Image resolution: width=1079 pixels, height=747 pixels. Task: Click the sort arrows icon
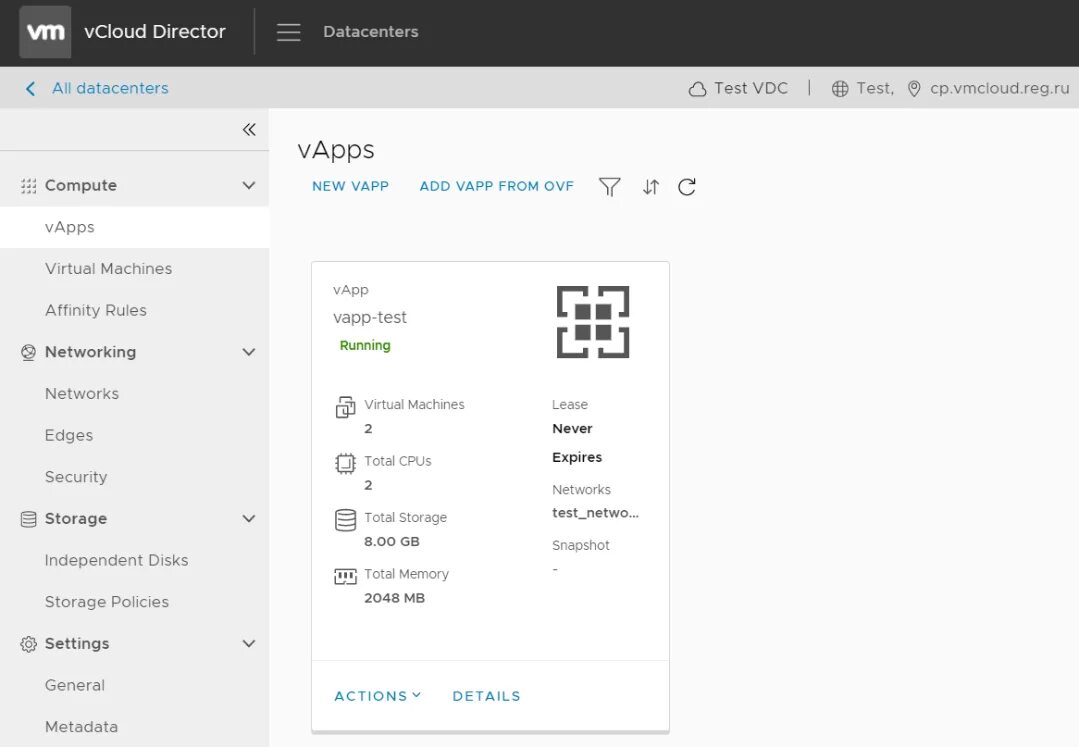point(651,186)
